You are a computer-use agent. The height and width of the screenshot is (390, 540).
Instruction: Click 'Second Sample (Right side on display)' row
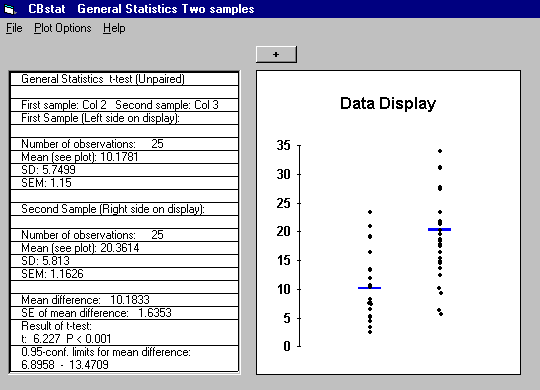[x=124, y=209]
